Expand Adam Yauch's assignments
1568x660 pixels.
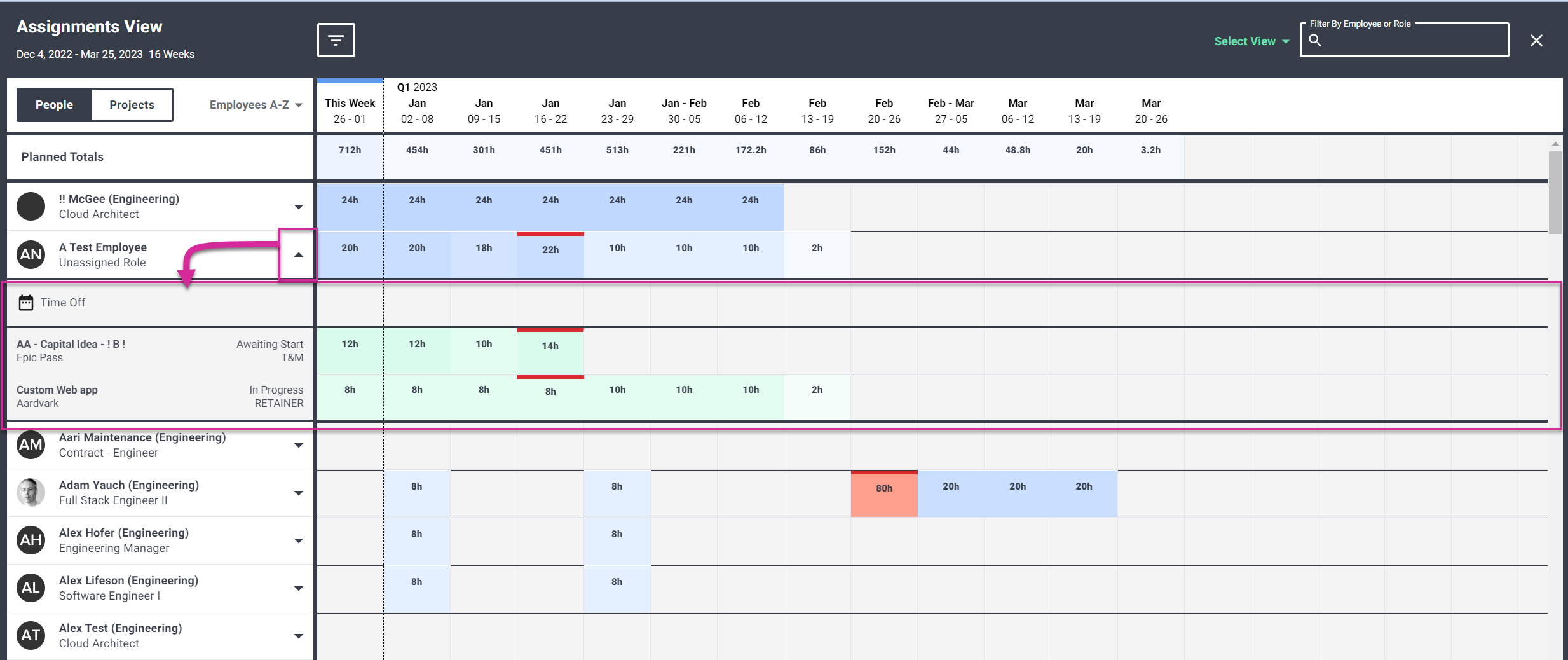tap(297, 492)
